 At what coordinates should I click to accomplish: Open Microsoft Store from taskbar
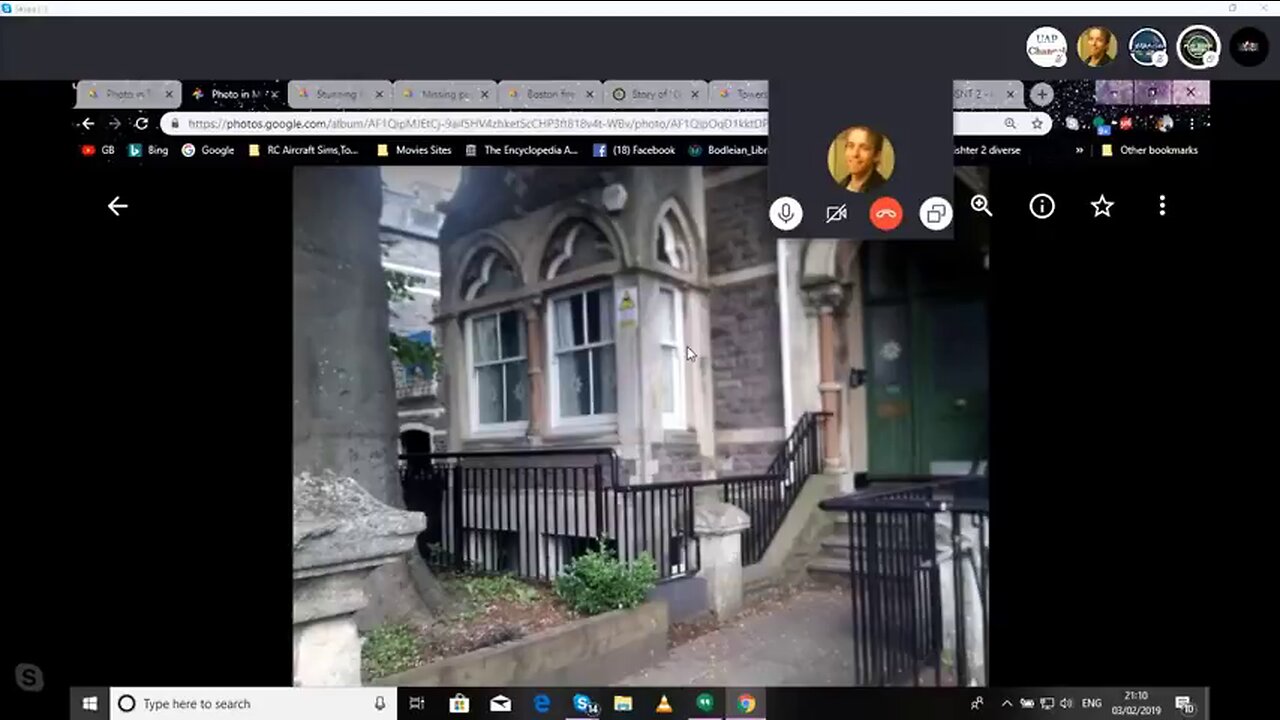459,704
